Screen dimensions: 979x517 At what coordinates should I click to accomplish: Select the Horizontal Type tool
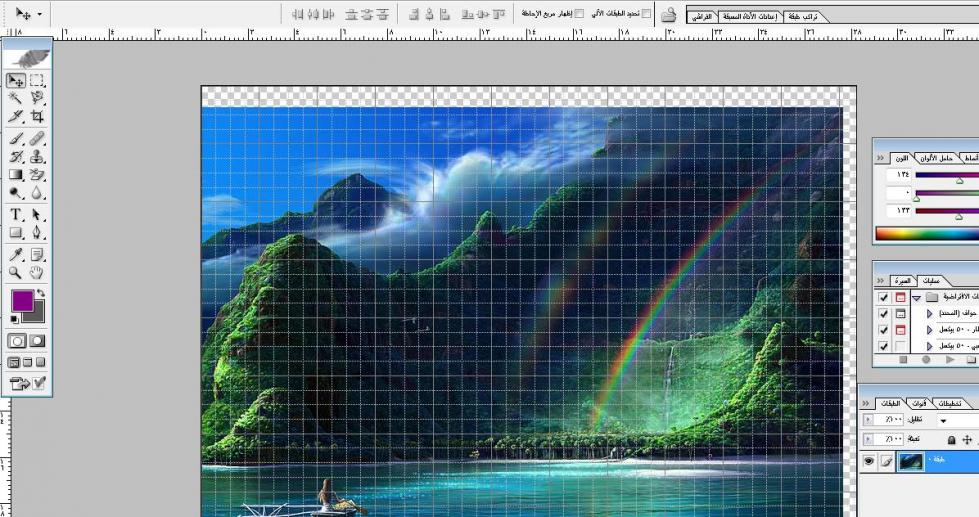16,215
